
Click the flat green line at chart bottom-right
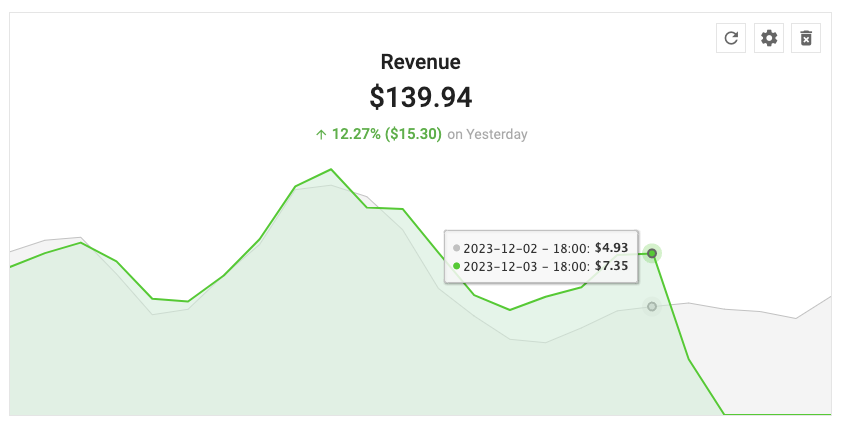pos(778,414)
